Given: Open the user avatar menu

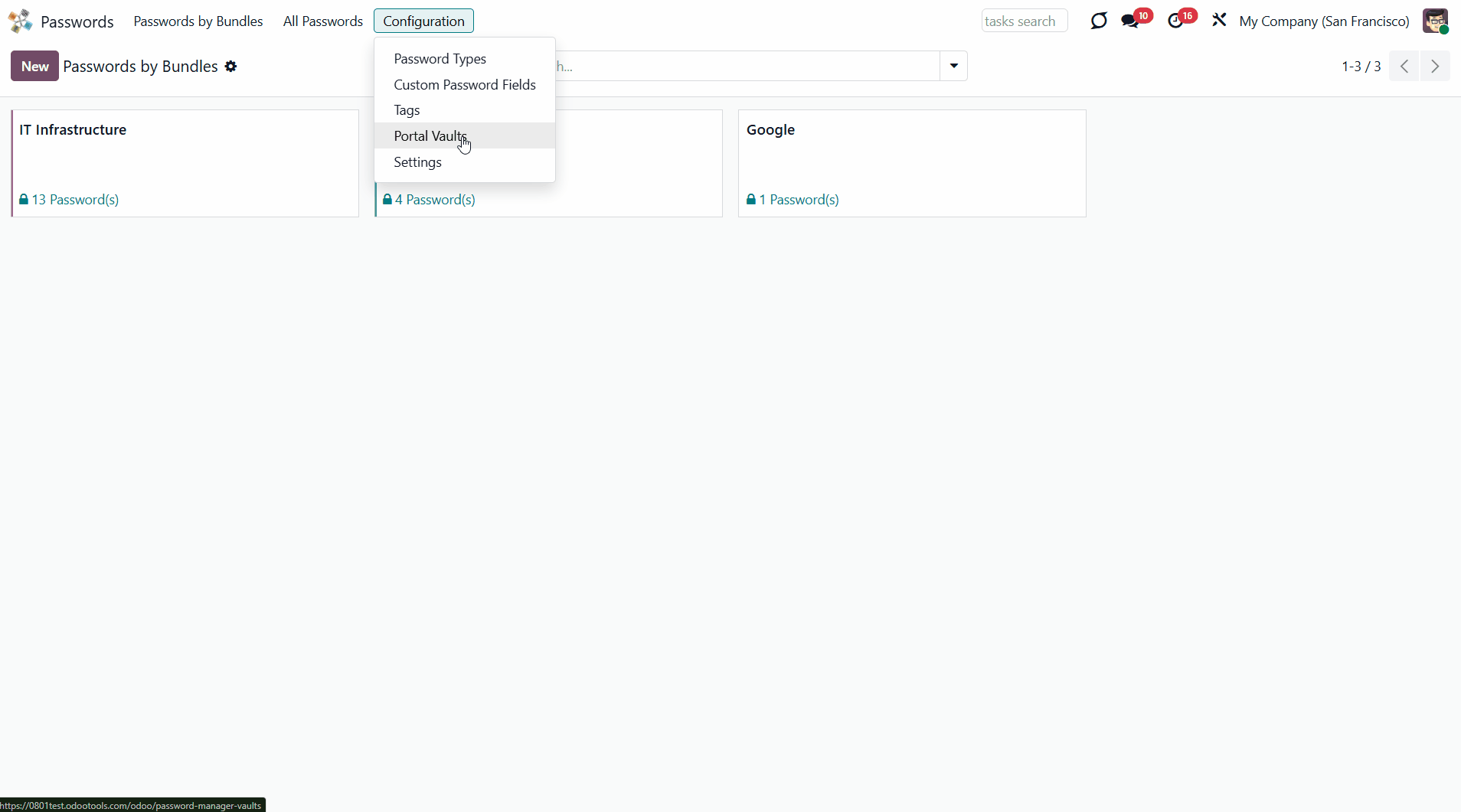Looking at the screenshot, I should click(1435, 21).
